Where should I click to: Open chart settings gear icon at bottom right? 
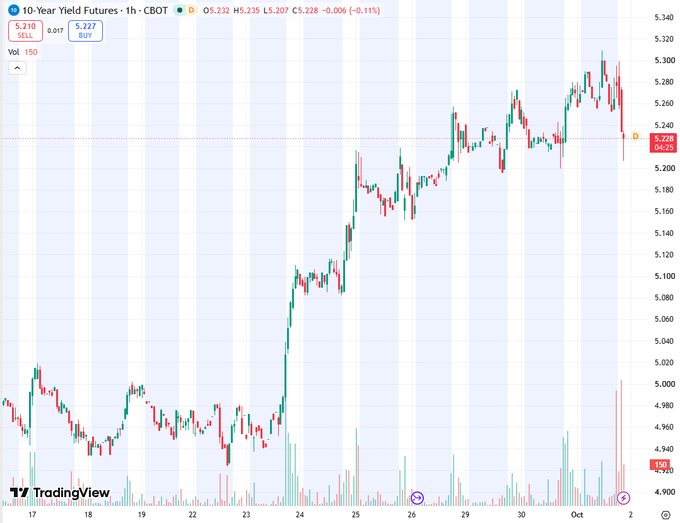click(x=666, y=515)
